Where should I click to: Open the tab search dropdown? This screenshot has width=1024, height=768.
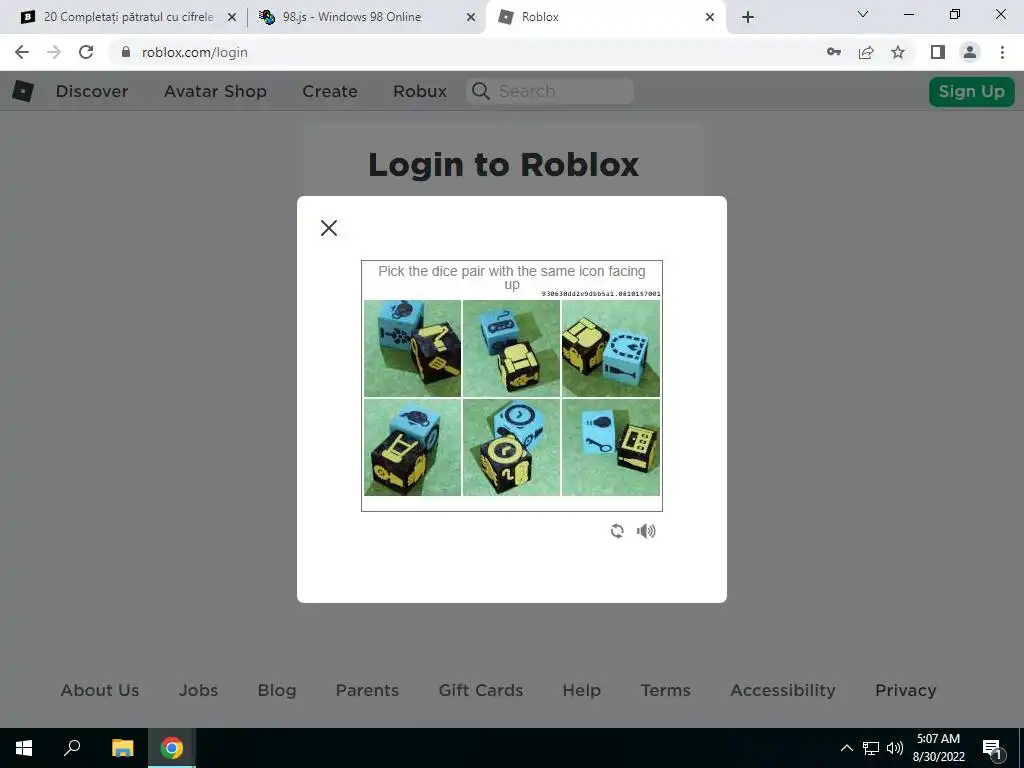pyautogui.click(x=863, y=14)
